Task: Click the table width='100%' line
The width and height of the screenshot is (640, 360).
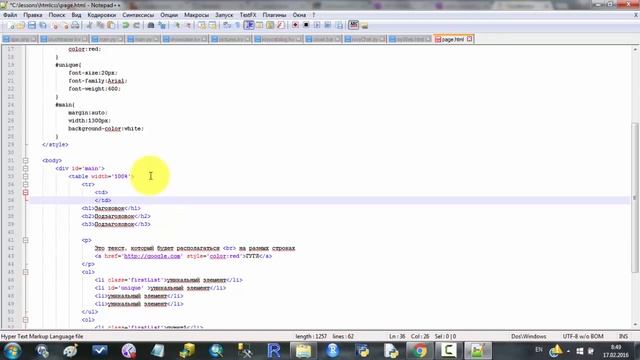Action: tap(101, 176)
